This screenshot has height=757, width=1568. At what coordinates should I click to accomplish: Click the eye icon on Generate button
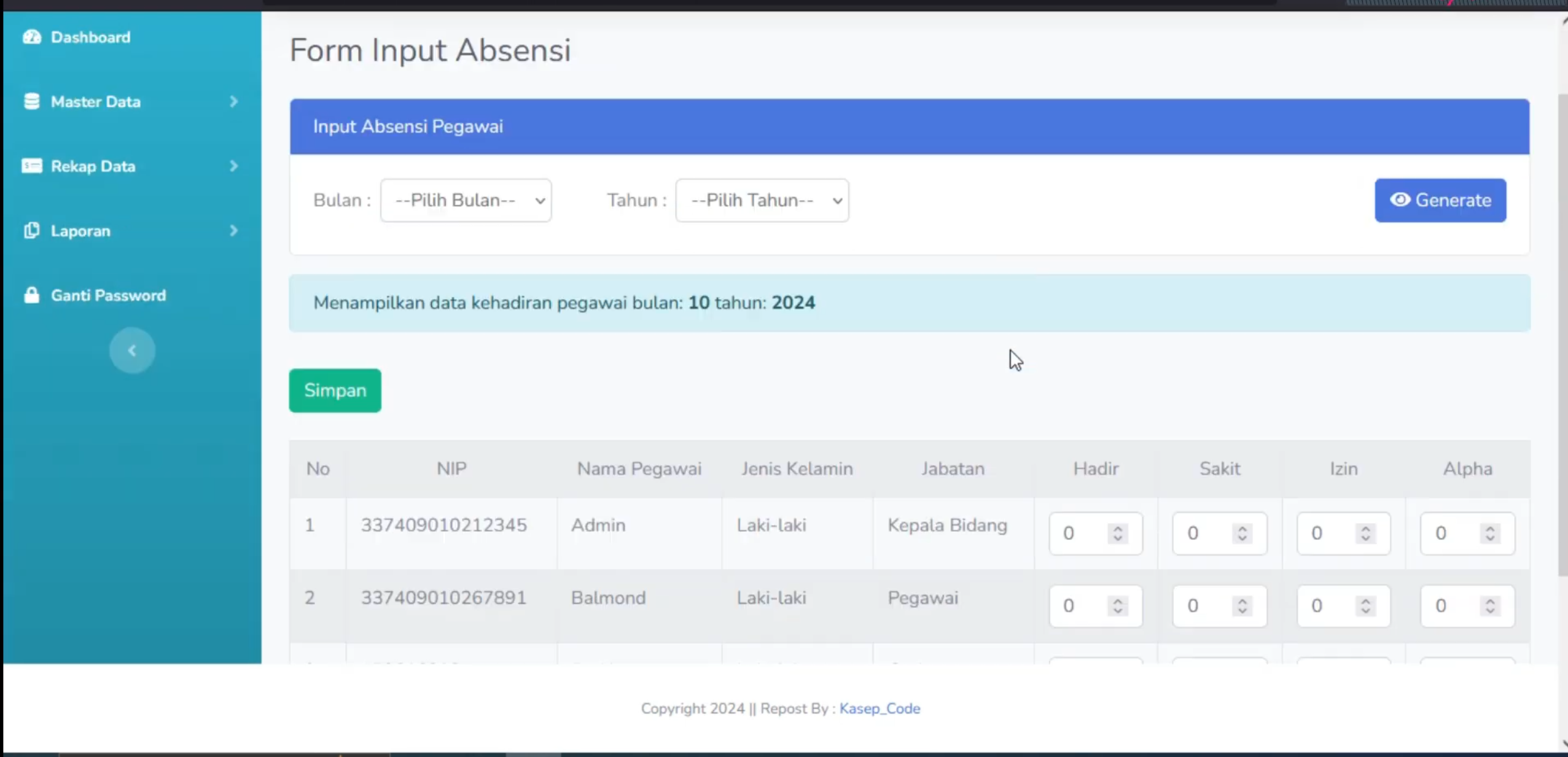(1400, 200)
